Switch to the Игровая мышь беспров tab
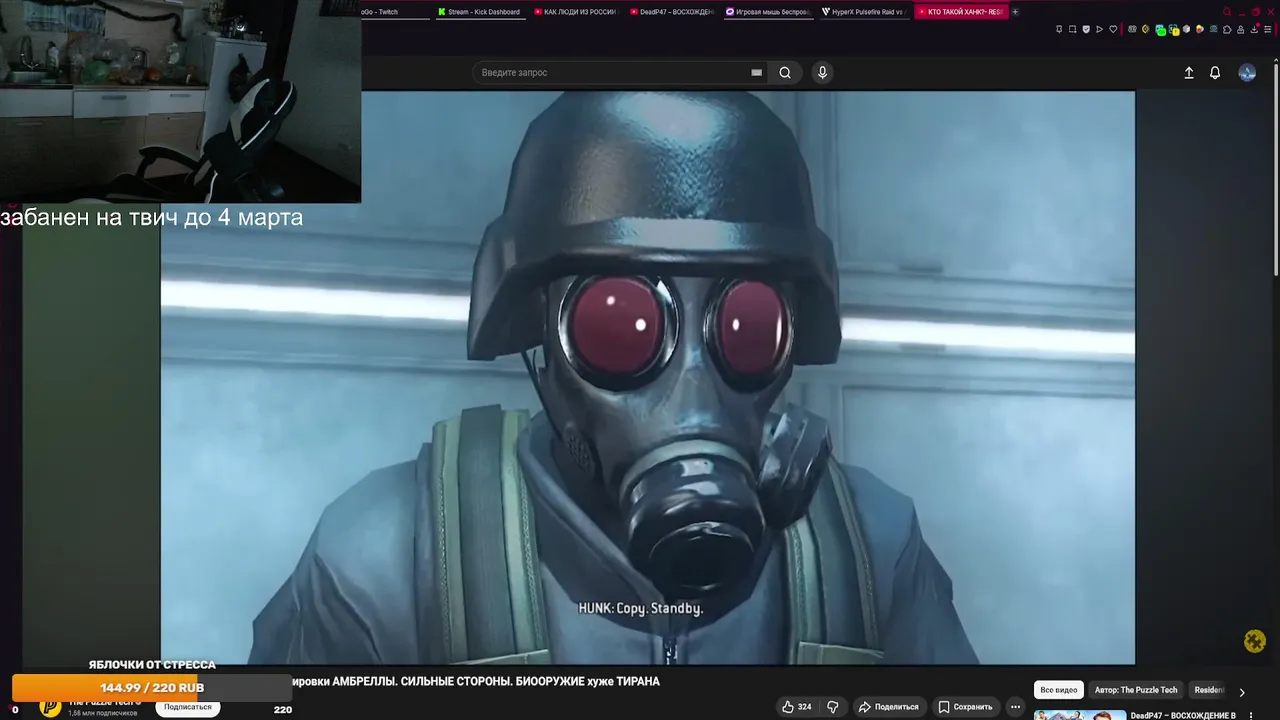 768,12
